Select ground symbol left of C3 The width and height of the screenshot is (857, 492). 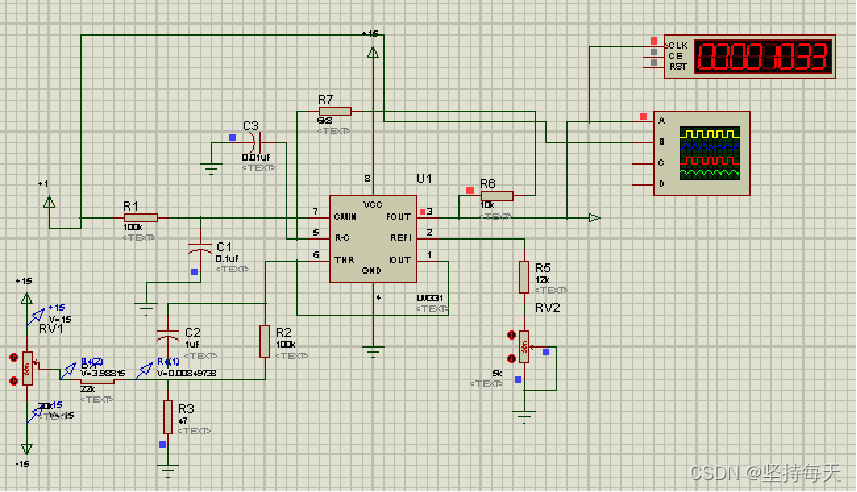211,168
